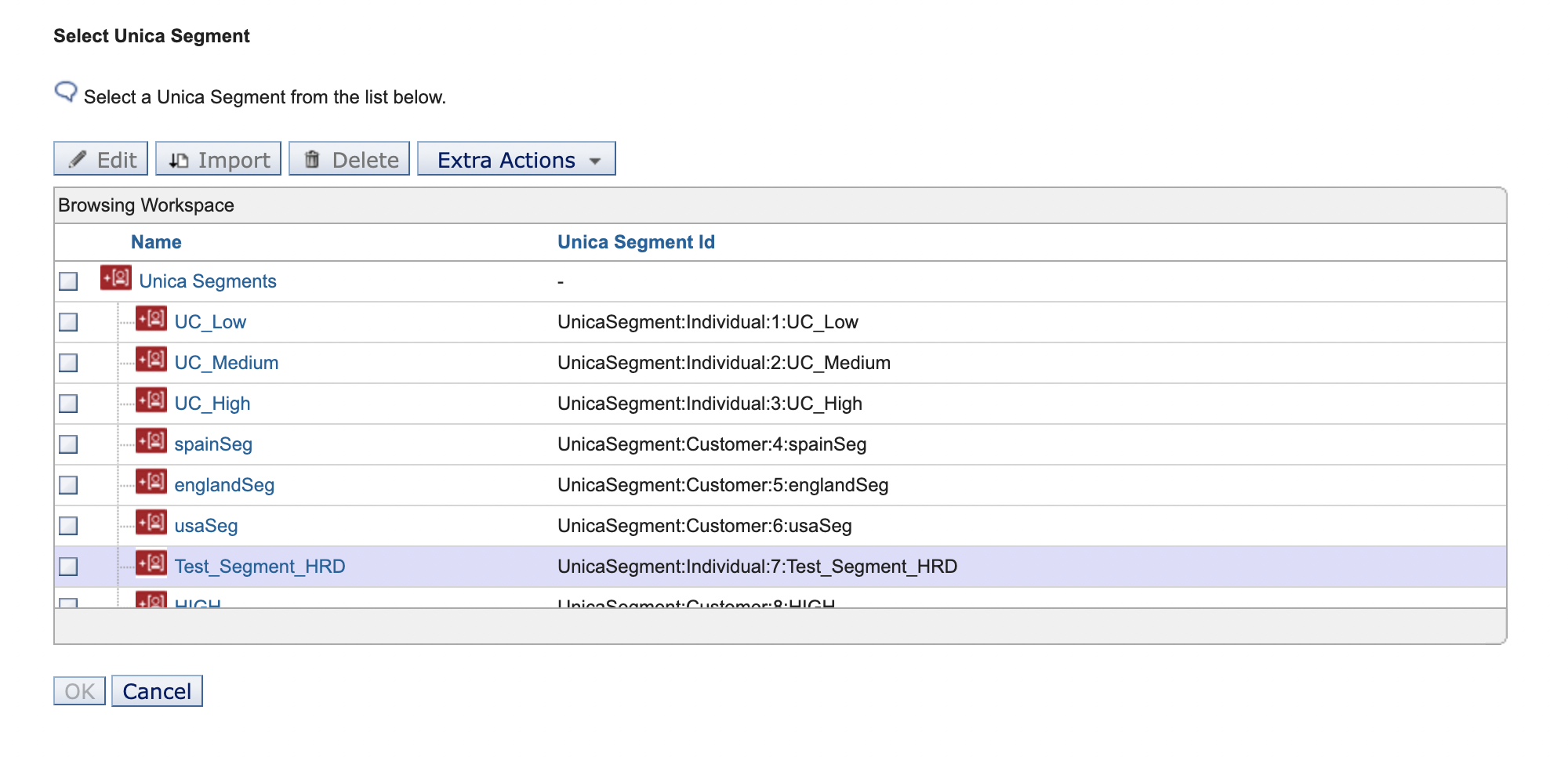Click the segment icon beside usaSeg
The height and width of the screenshot is (768, 1568).
coord(151,524)
